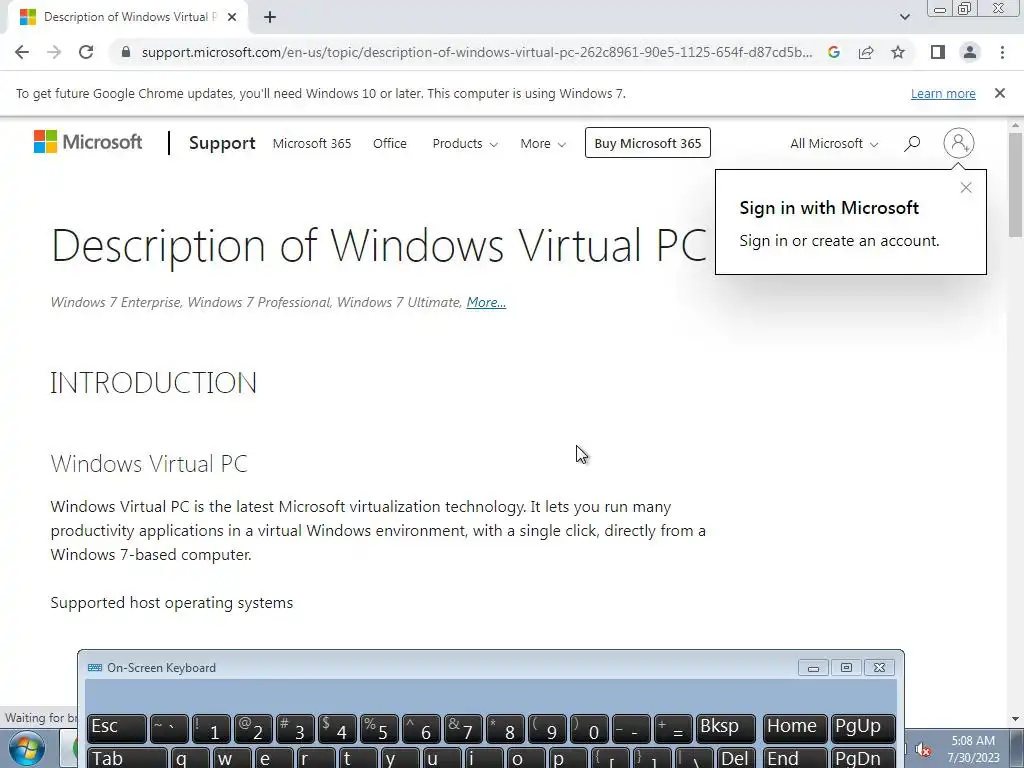
Task: Click the Esc key on On-Screen Keyboard
Action: pos(117,728)
